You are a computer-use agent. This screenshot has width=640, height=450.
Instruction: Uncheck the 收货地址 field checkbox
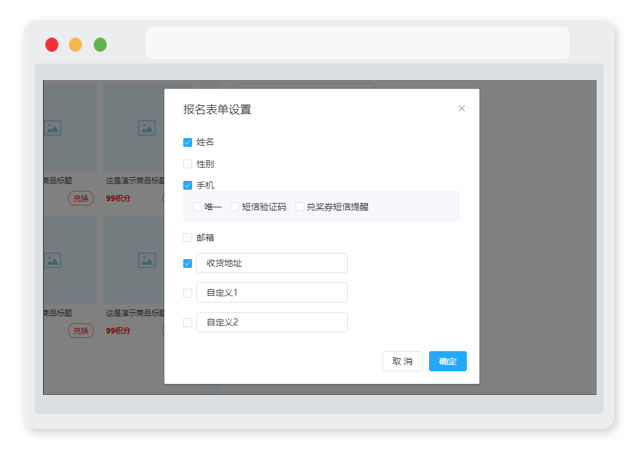(x=187, y=263)
